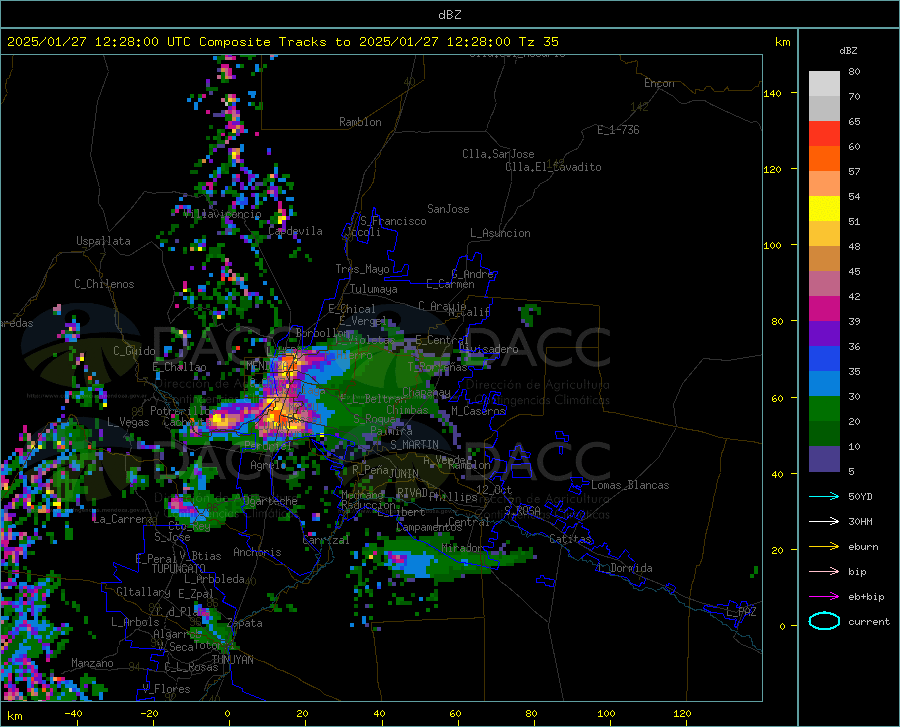Click the white 30HM arrow icon

click(824, 521)
